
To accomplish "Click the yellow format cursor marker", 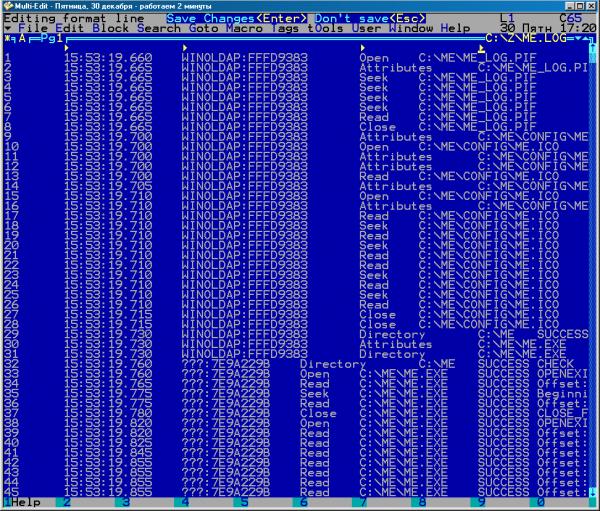I will coord(481,49).
